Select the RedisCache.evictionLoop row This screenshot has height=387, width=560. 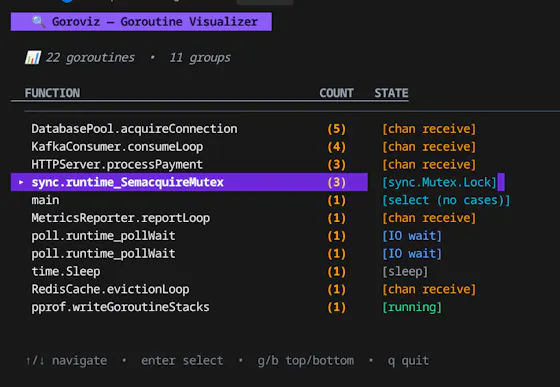click(x=254, y=289)
